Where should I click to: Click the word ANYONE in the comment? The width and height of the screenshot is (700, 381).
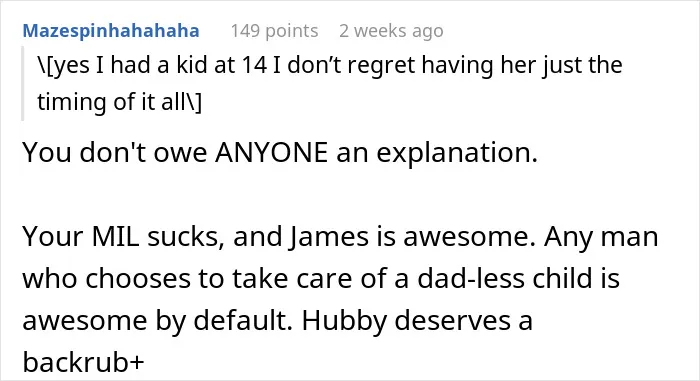(x=271, y=152)
